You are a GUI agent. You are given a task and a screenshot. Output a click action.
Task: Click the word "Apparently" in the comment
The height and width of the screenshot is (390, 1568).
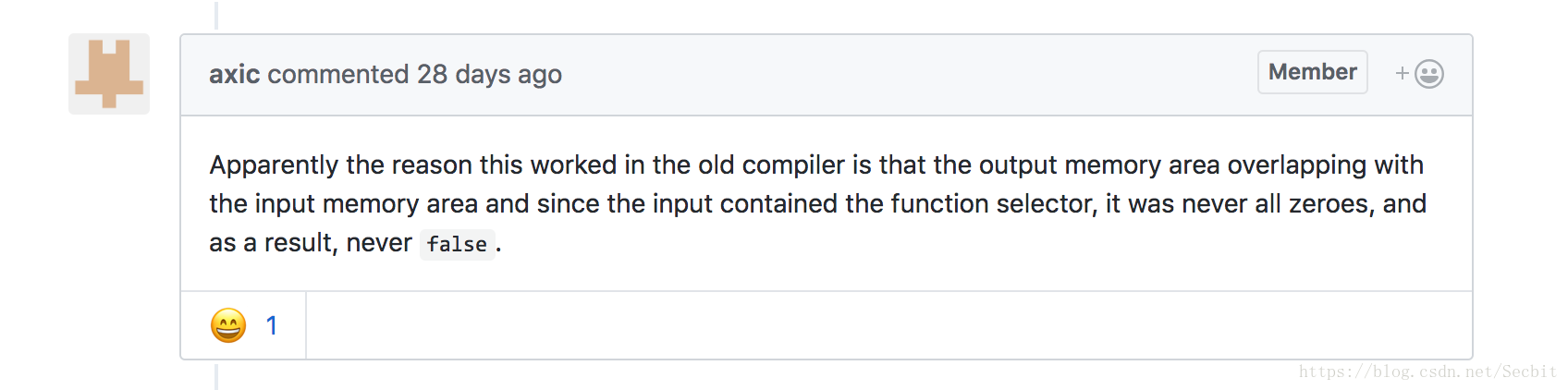[274, 165]
